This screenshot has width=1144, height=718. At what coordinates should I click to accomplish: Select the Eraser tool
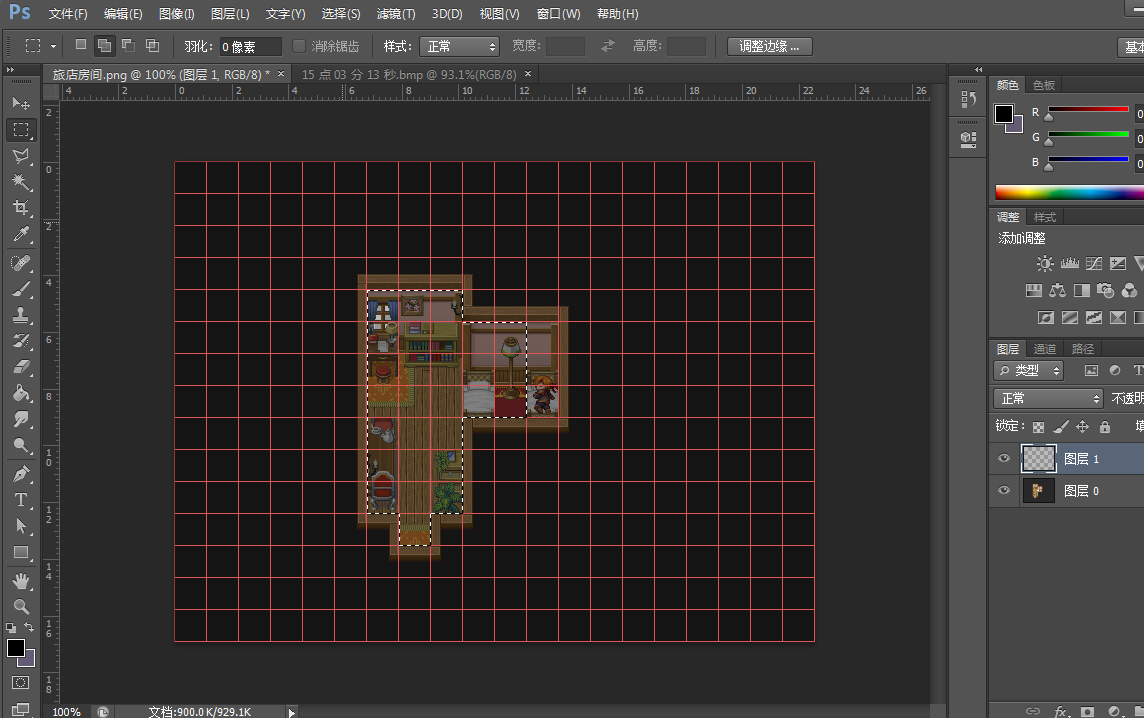click(x=21, y=367)
